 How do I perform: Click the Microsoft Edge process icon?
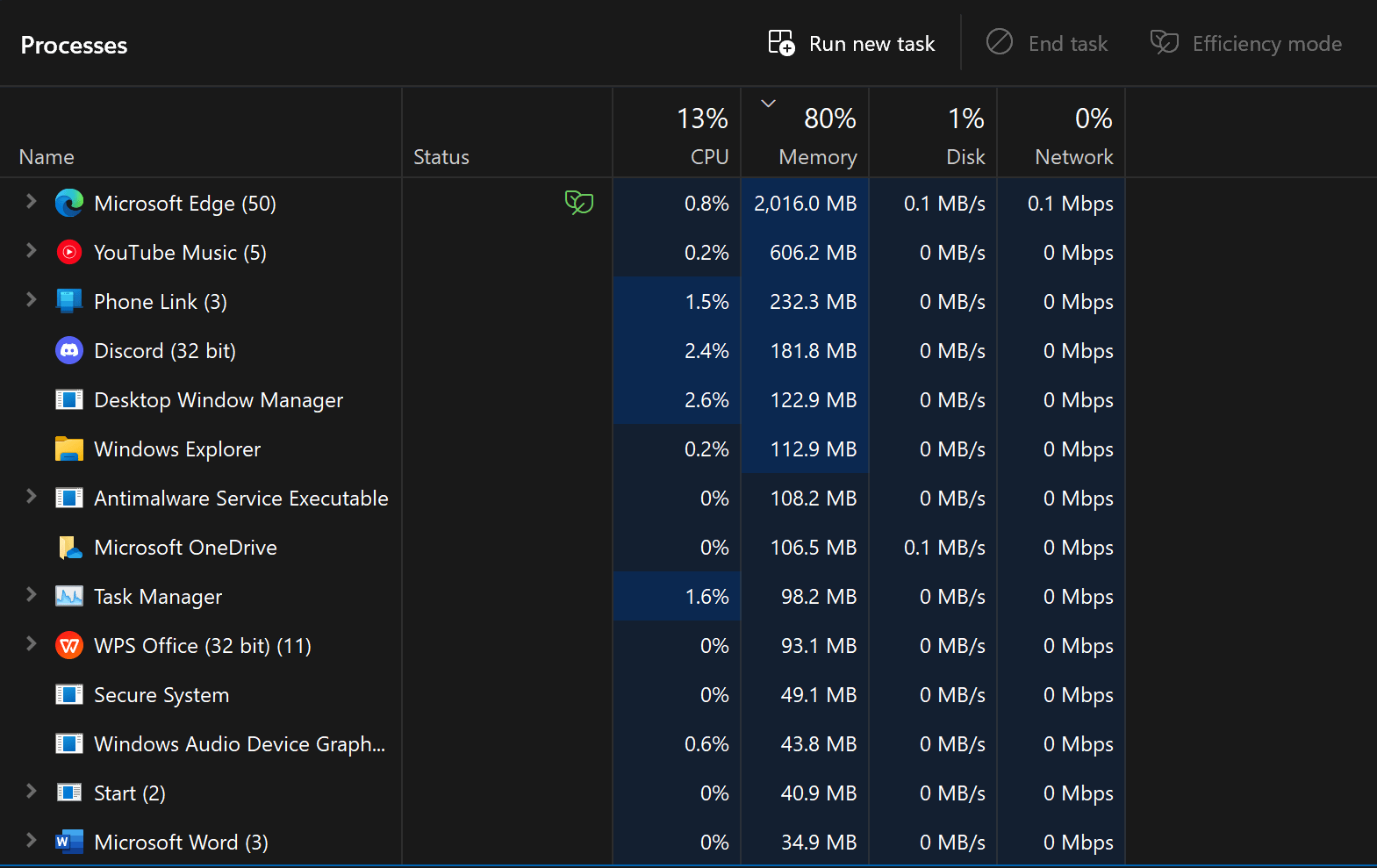69,204
